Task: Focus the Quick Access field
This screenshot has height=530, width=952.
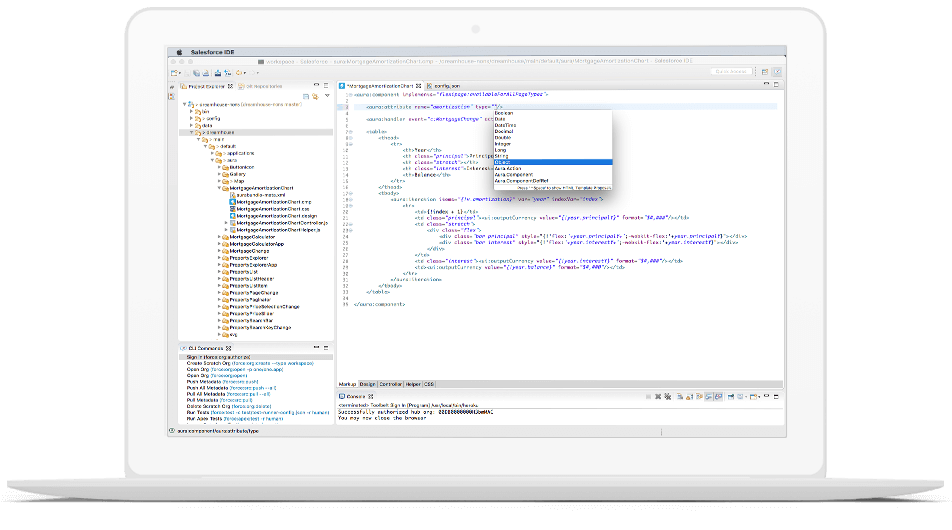Action: click(731, 72)
